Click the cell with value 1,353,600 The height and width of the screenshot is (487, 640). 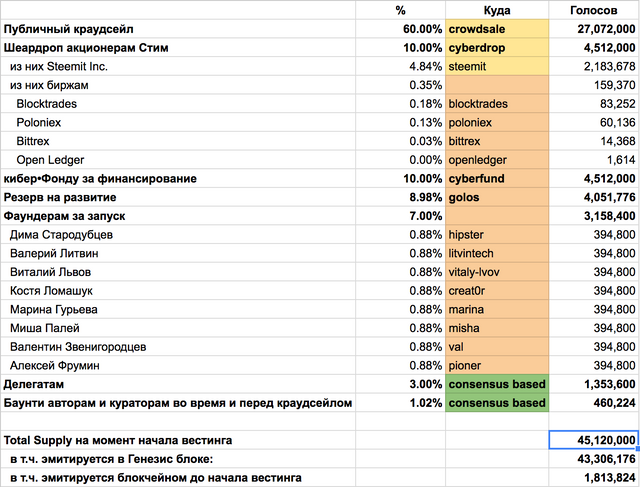click(x=594, y=385)
